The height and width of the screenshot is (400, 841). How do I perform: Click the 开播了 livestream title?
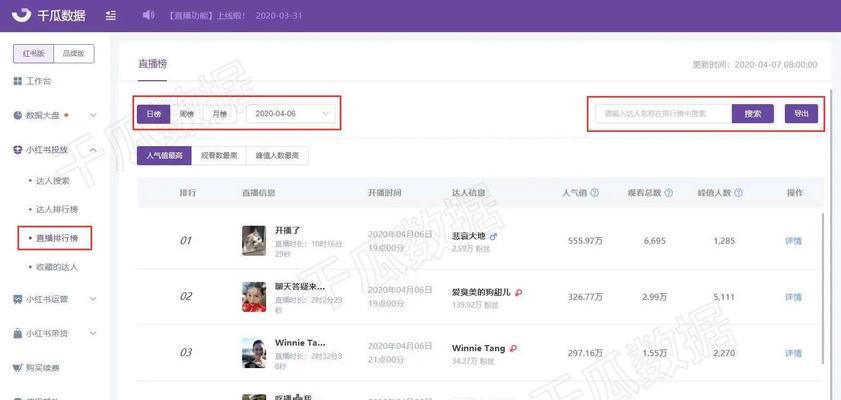coord(287,230)
